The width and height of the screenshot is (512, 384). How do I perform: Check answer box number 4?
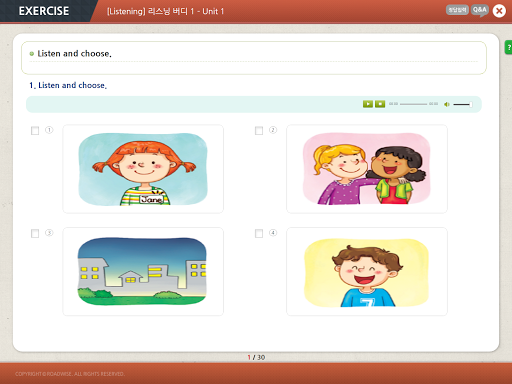click(x=259, y=233)
